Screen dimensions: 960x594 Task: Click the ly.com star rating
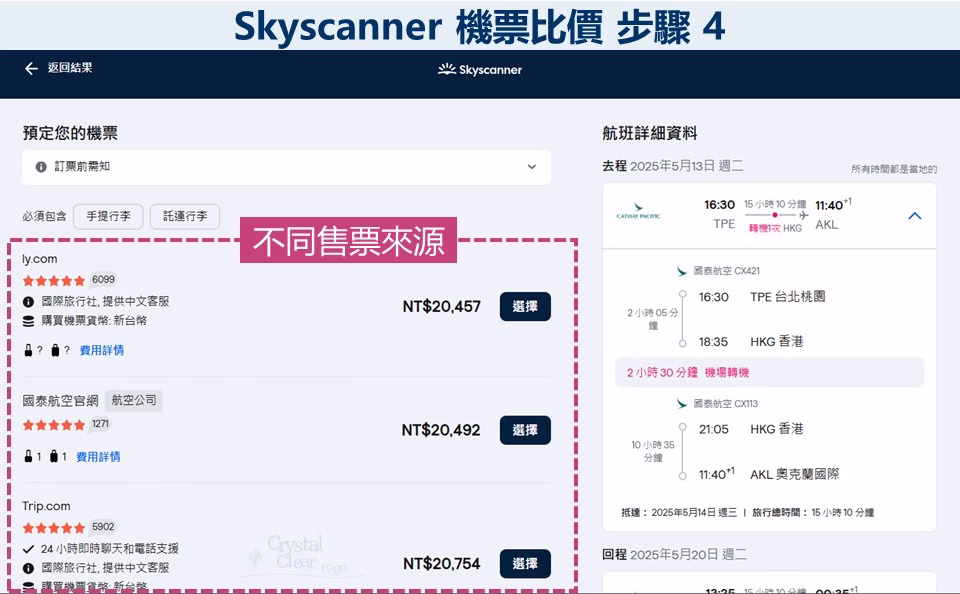pos(54,280)
